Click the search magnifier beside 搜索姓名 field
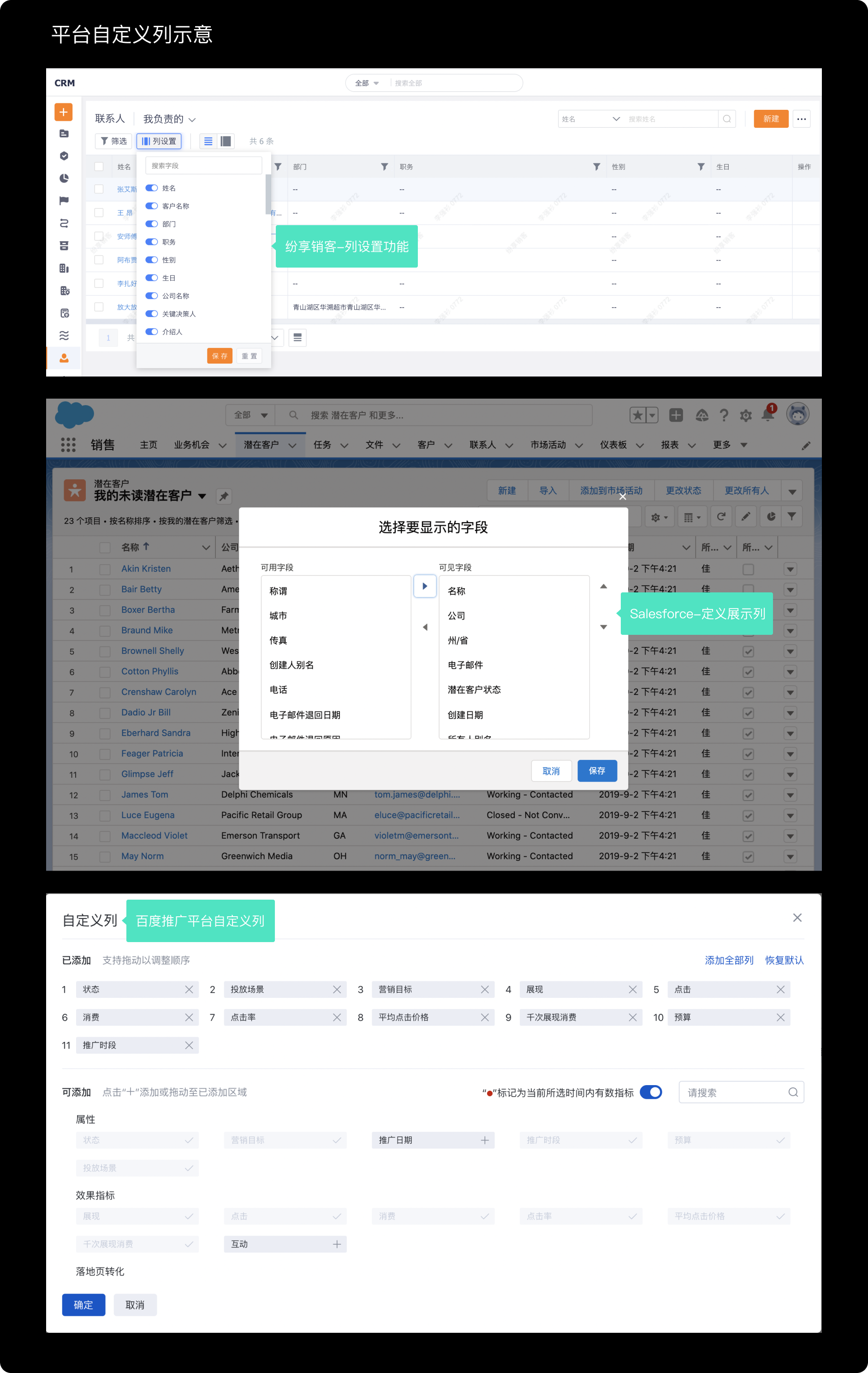This screenshot has height=1373, width=868. click(x=727, y=119)
